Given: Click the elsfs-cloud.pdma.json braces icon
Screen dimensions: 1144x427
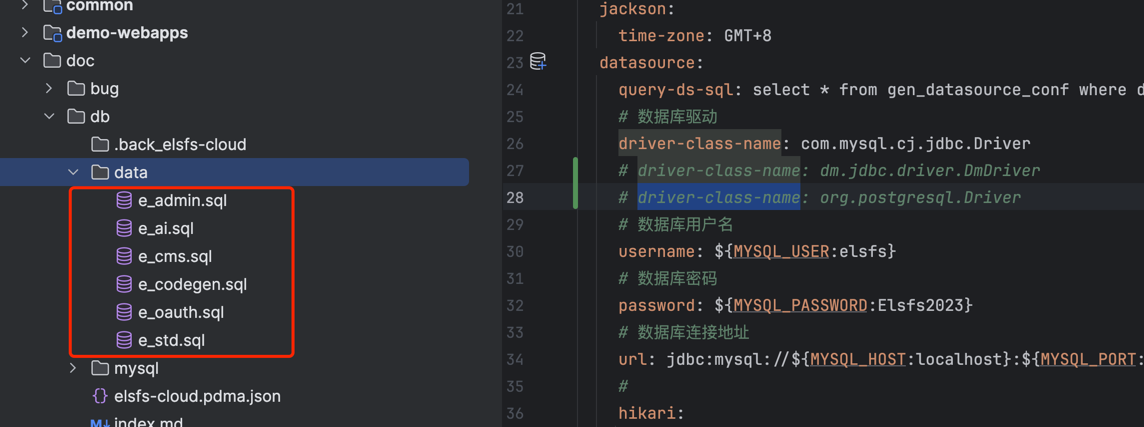Looking at the screenshot, I should coord(100,396).
